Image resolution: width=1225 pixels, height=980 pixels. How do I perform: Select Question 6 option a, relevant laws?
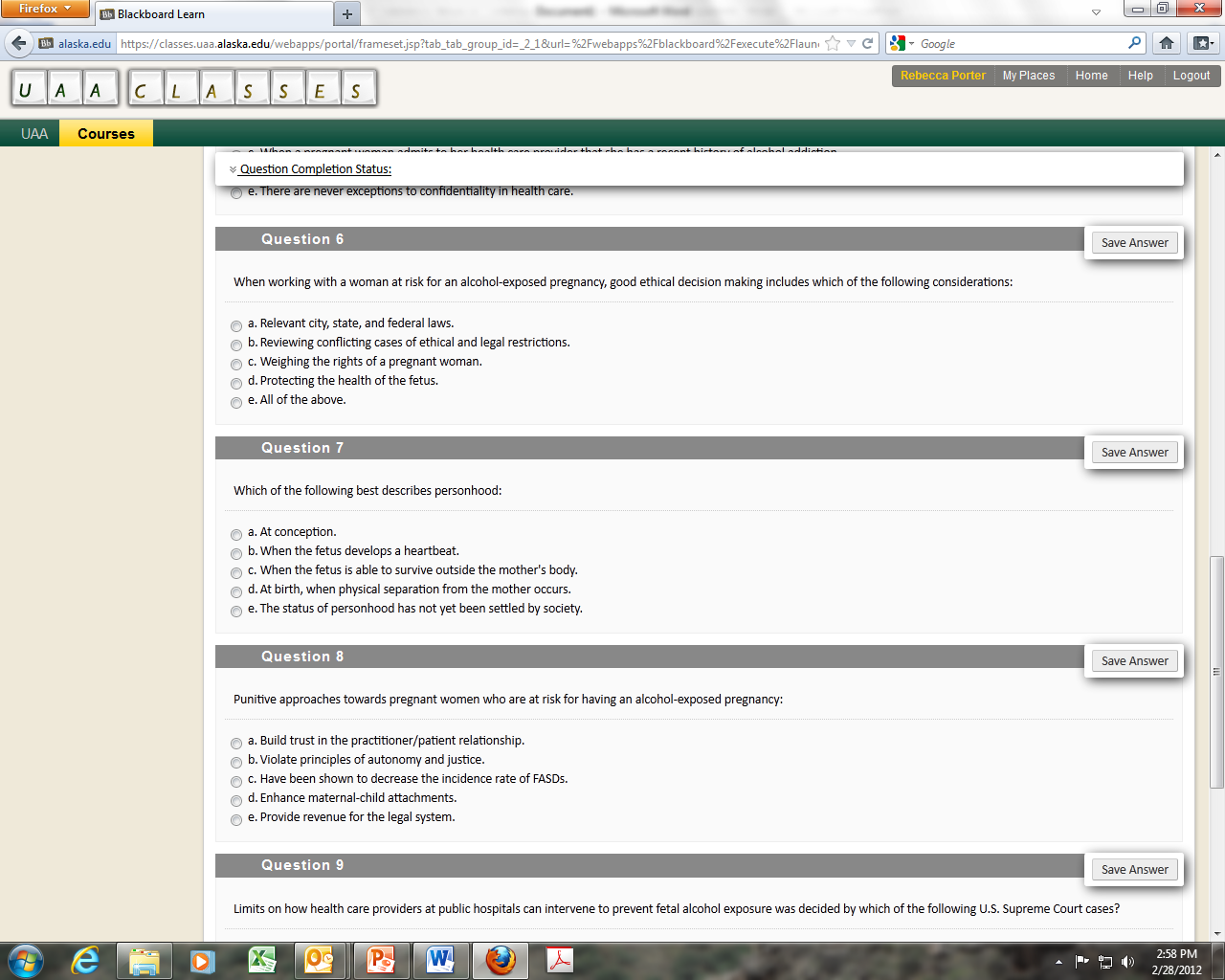[x=236, y=326]
